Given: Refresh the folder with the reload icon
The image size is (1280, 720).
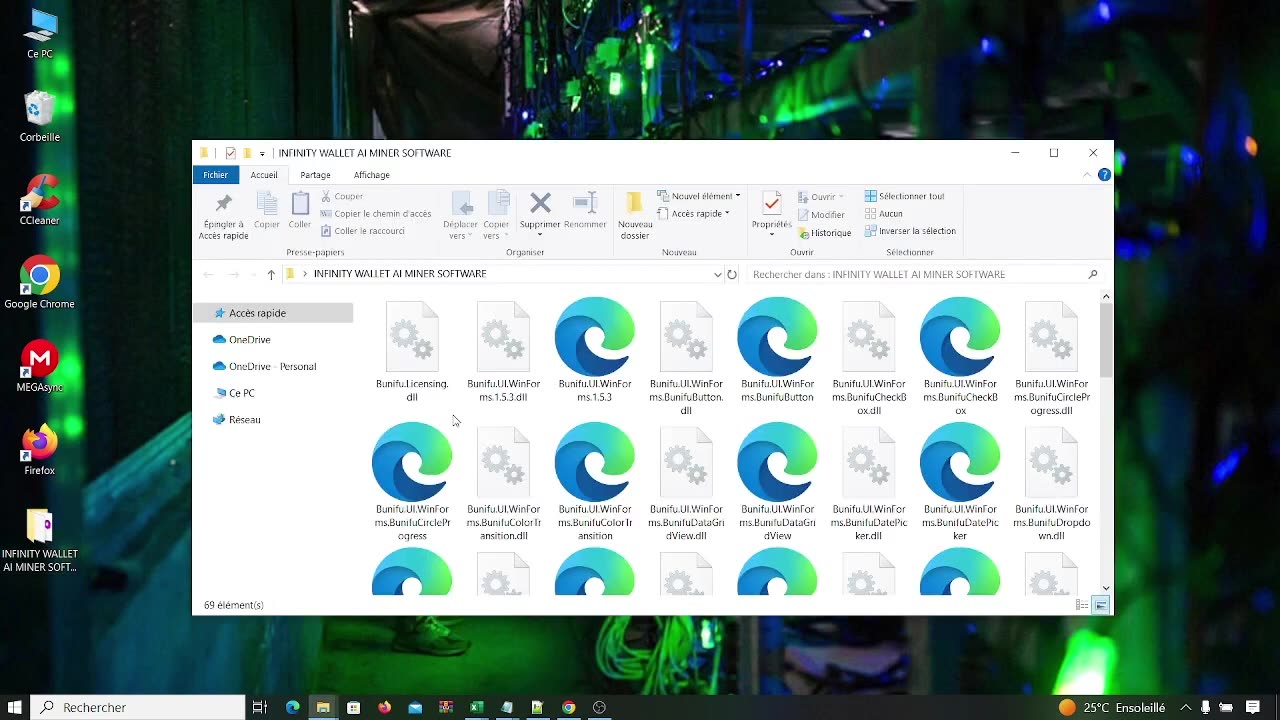Looking at the screenshot, I should [732, 274].
